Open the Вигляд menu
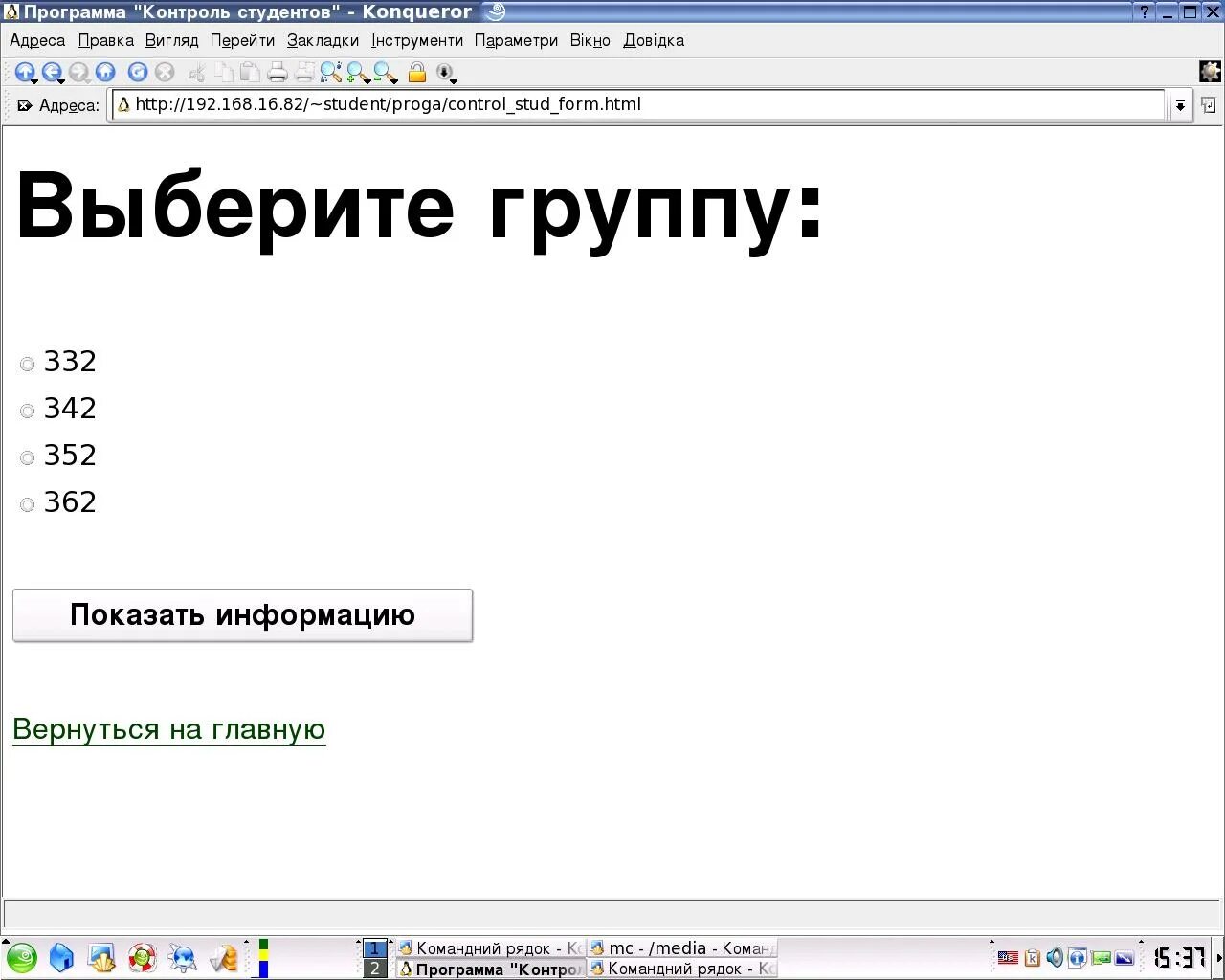Screen dimensions: 1225x980 click(x=172, y=40)
